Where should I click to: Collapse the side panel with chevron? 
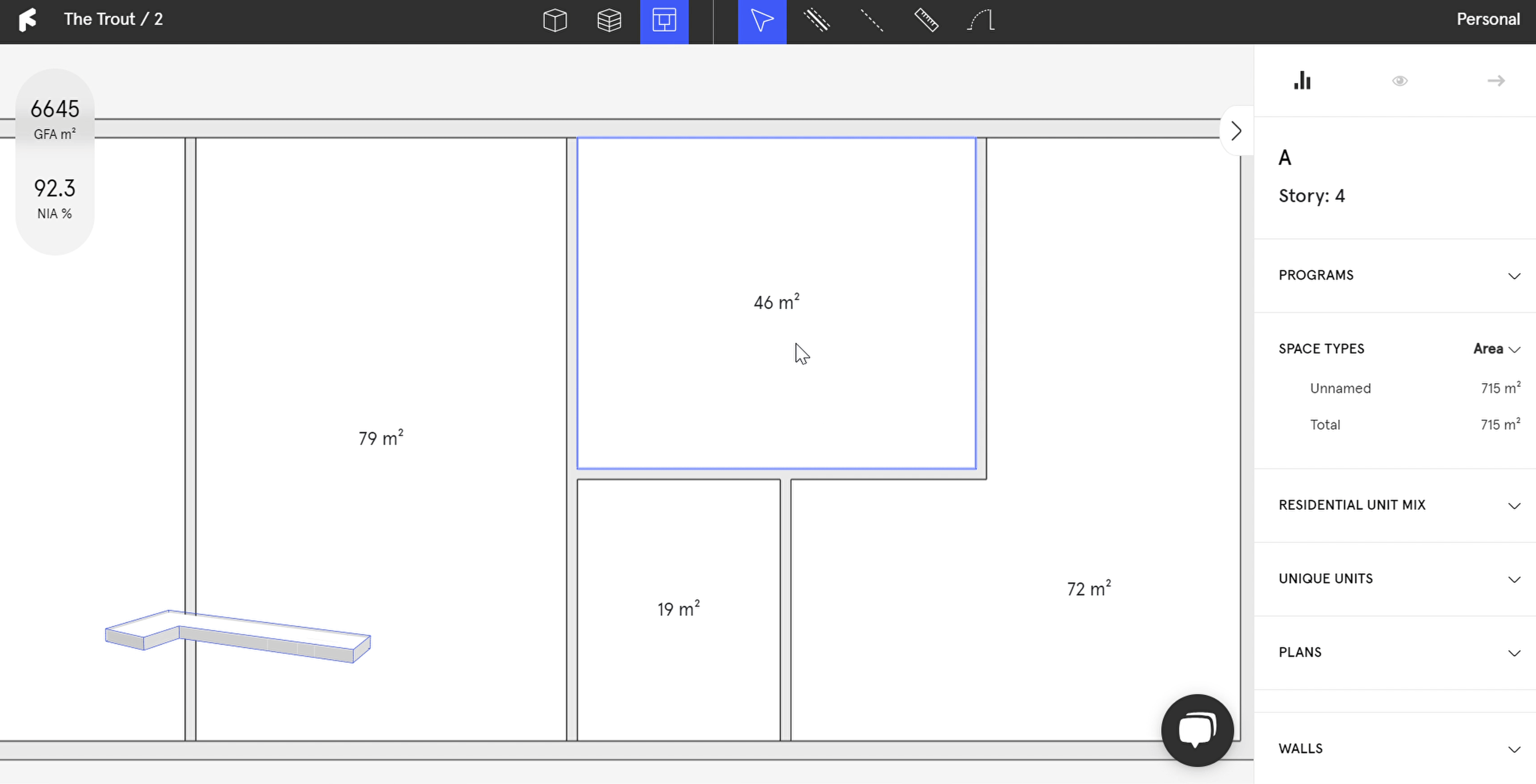pyautogui.click(x=1236, y=131)
